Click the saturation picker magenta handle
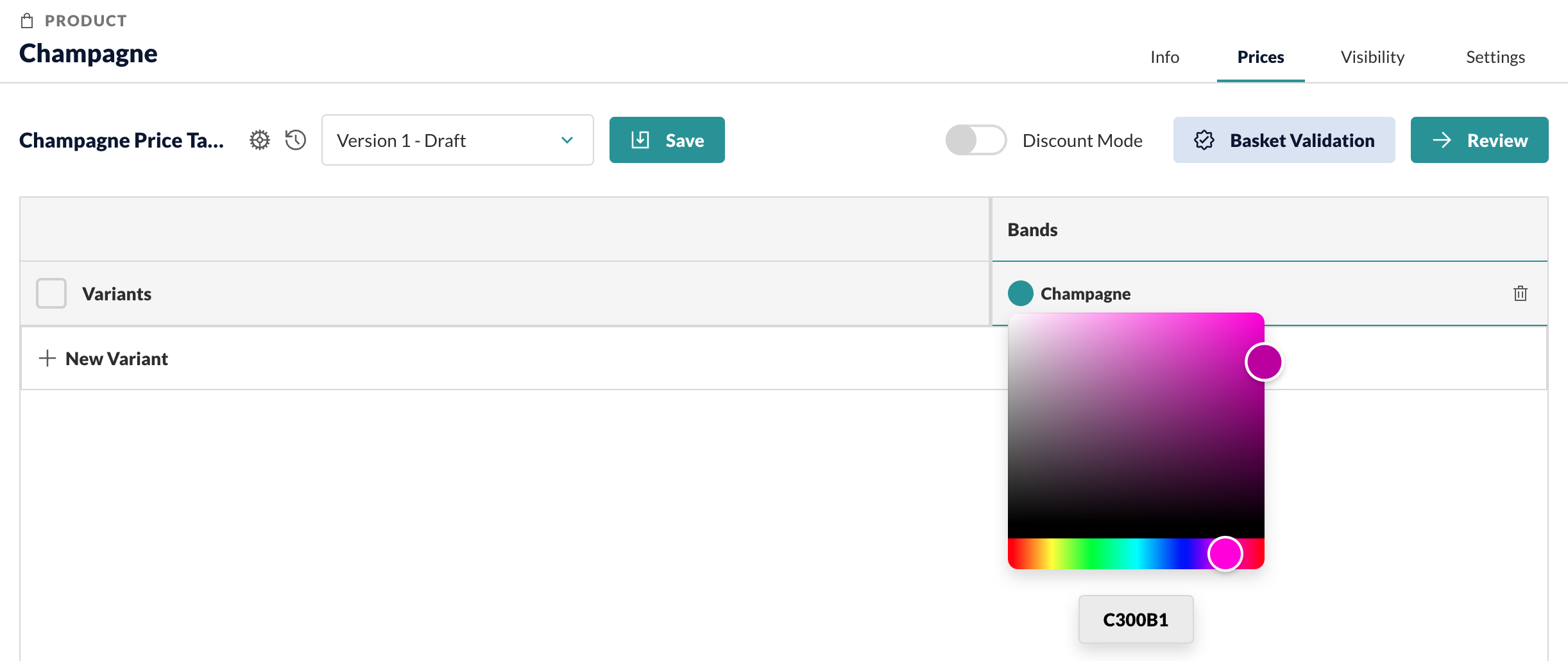This screenshot has width=1568, height=661. [1264, 362]
